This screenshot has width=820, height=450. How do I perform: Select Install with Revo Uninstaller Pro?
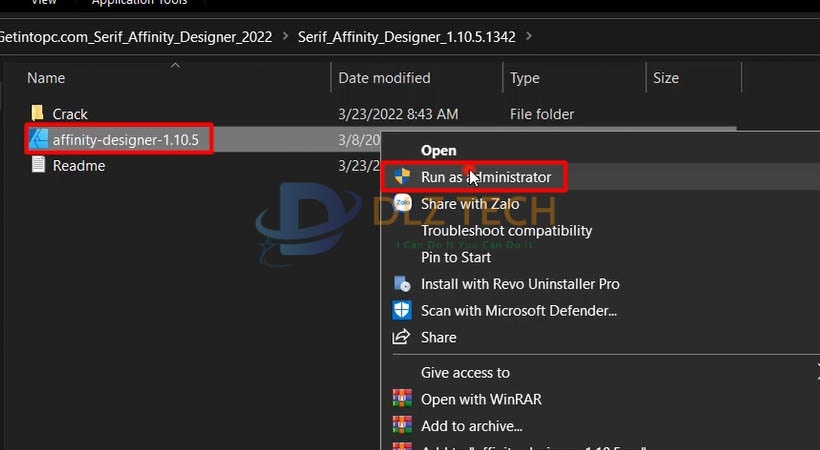[x=520, y=284]
